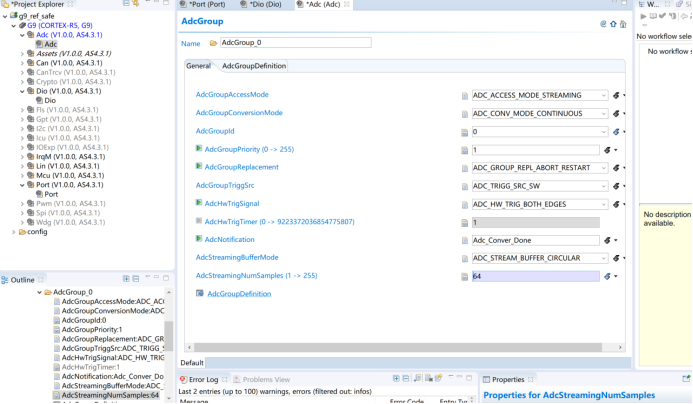Click the pin icon in Properties view
693x404 pixels.
(686, 378)
